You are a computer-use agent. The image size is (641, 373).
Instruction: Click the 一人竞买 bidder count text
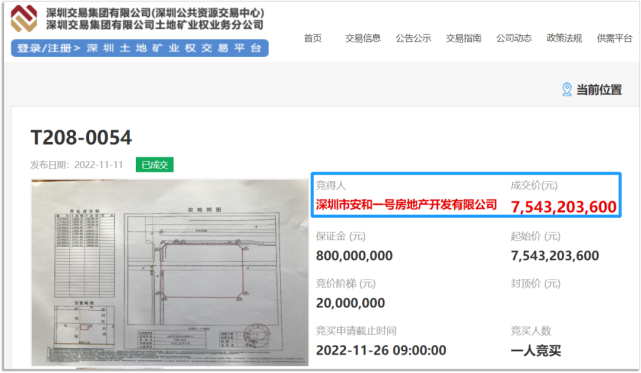tap(536, 351)
